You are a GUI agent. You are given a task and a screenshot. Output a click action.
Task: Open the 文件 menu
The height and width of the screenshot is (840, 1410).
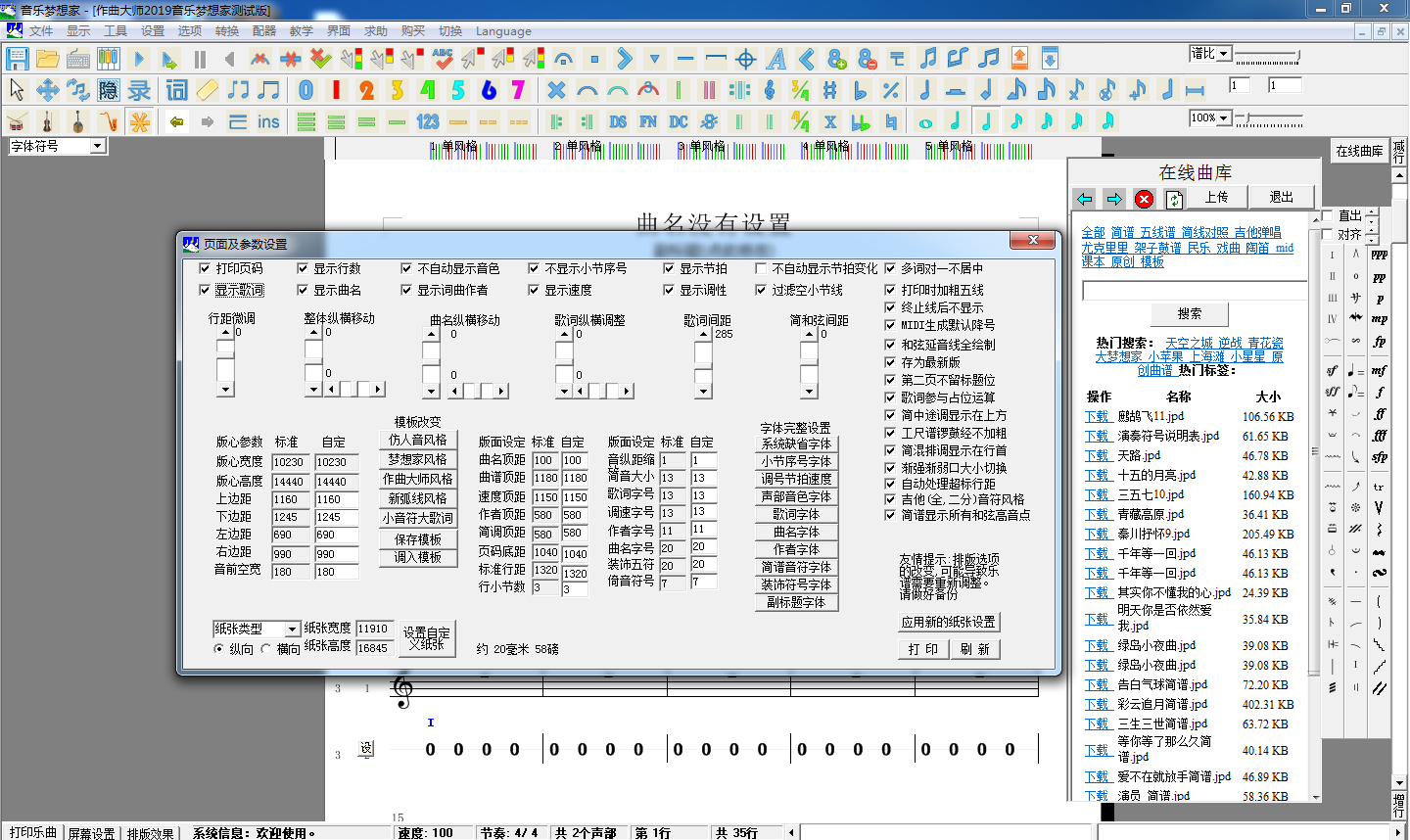click(x=41, y=31)
